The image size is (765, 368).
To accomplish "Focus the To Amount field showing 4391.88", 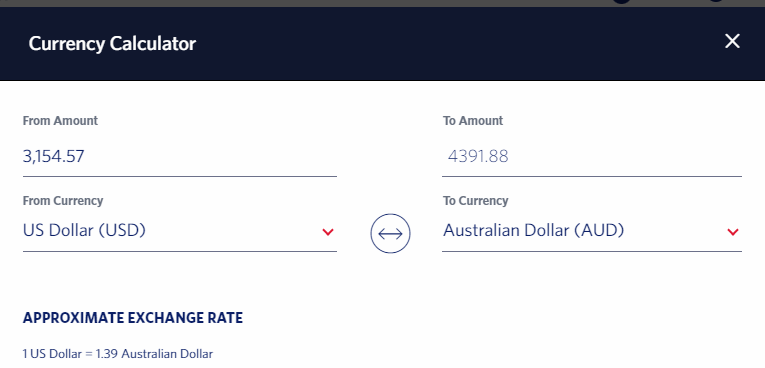I will 592,157.
